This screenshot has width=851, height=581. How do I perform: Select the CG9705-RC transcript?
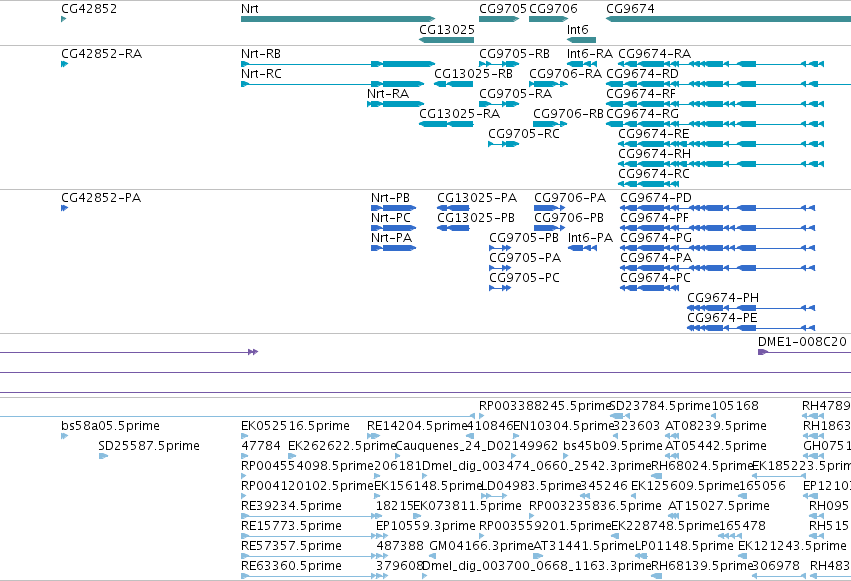504,144
